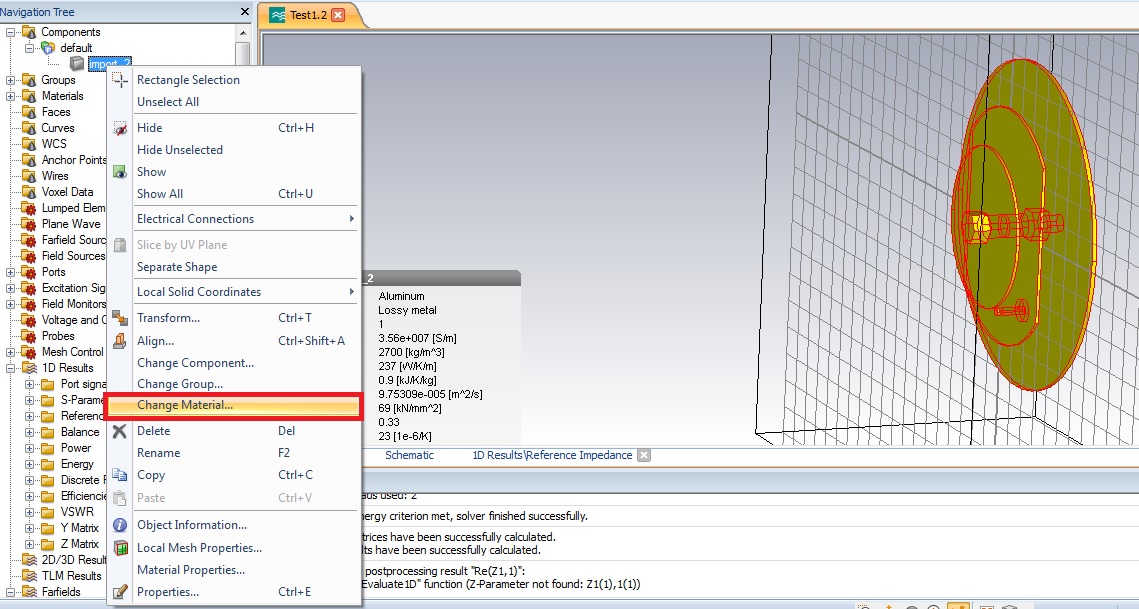
Task: Select the Wires tree item
Action: [54, 176]
